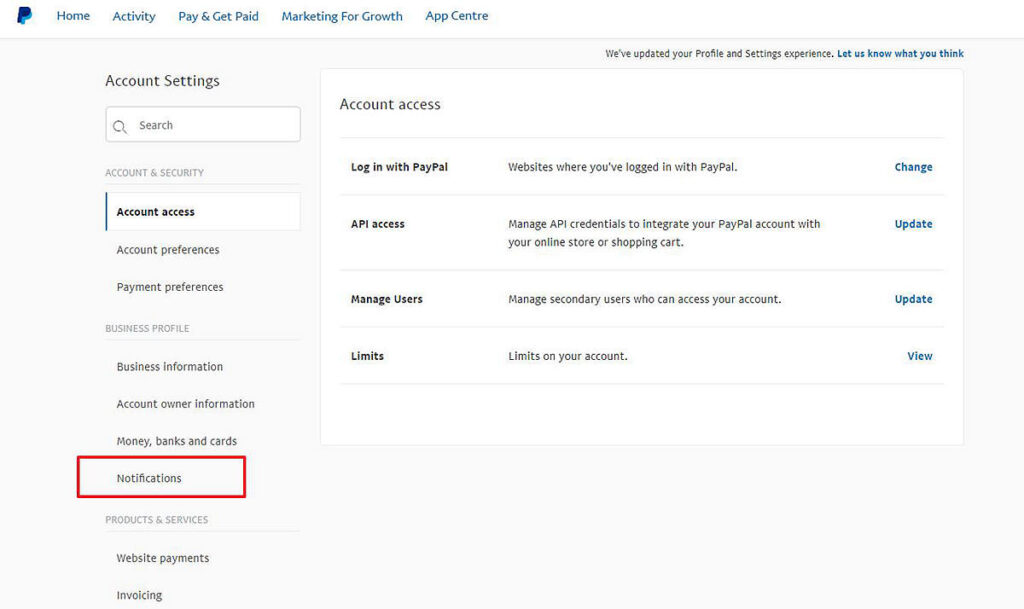Open the App Centre menu
The width and height of the screenshot is (1024, 609).
click(x=456, y=16)
